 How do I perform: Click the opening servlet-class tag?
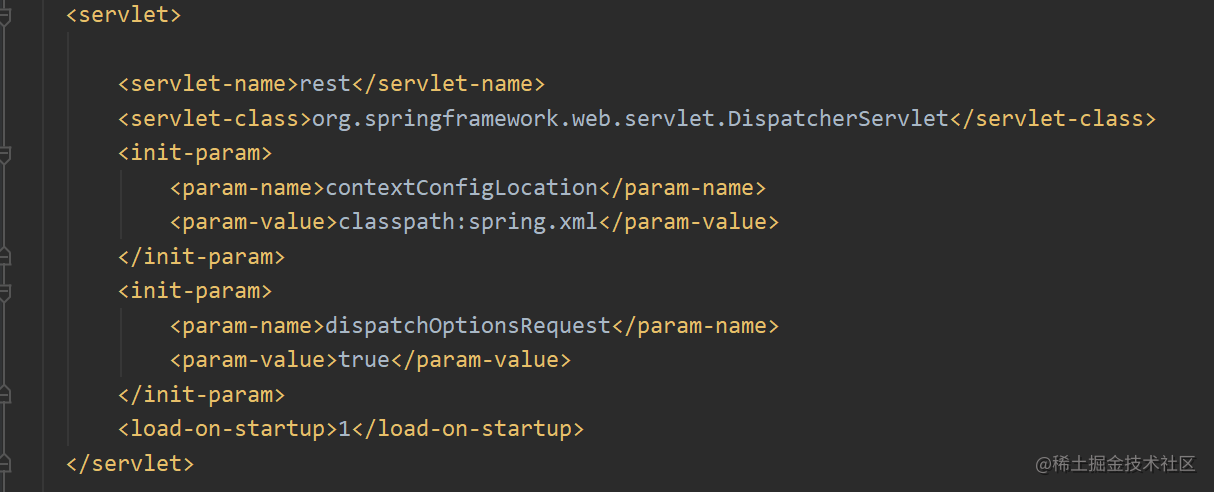(214, 119)
